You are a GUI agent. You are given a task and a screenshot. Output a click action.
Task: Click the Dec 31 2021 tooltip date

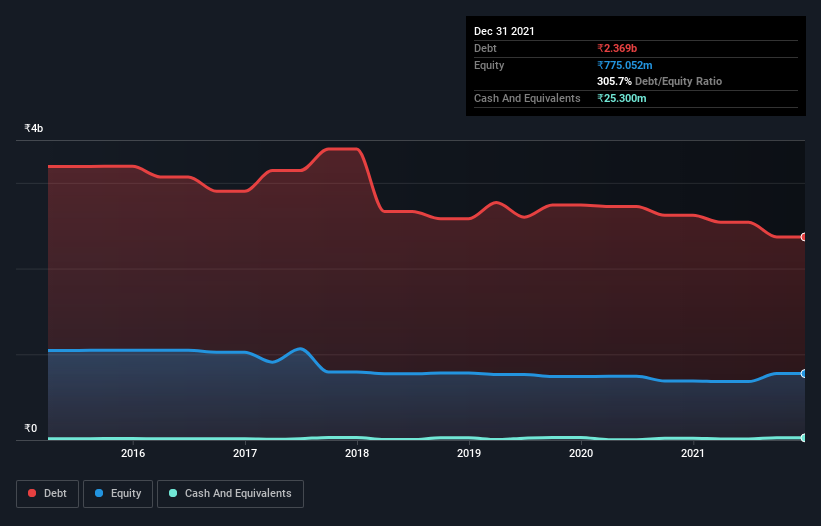(504, 31)
